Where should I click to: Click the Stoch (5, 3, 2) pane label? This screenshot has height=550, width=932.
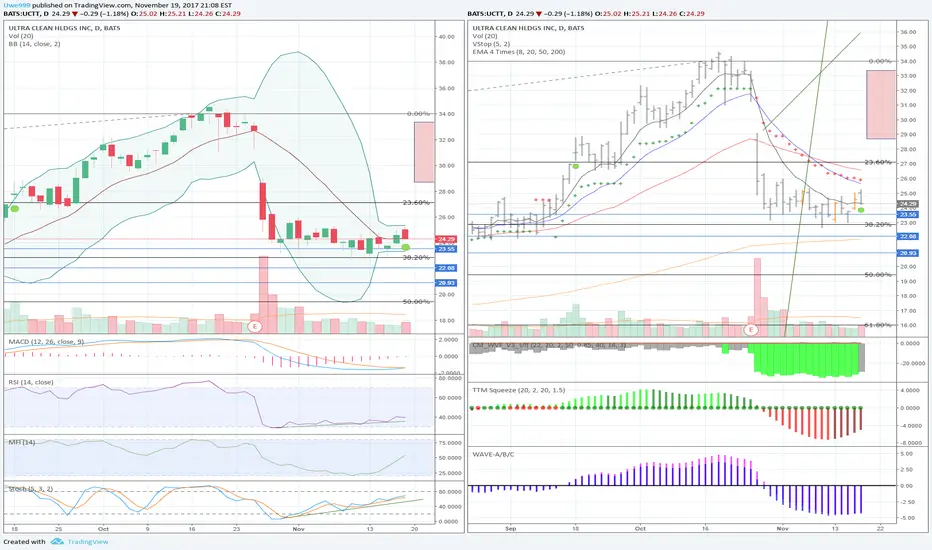tap(31, 489)
